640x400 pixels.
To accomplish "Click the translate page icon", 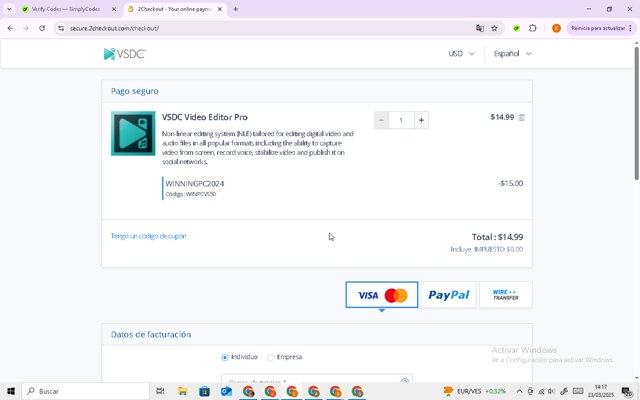I will click(480, 28).
